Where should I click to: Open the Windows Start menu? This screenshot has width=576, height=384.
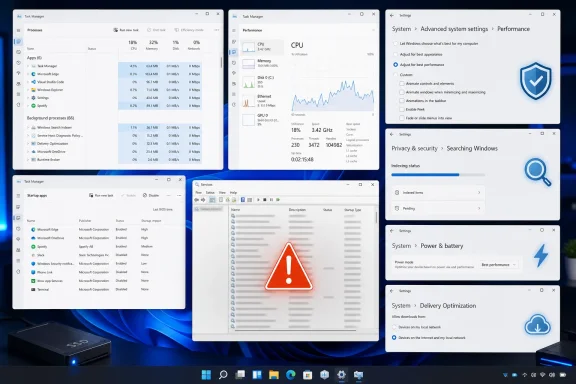click(x=206, y=375)
